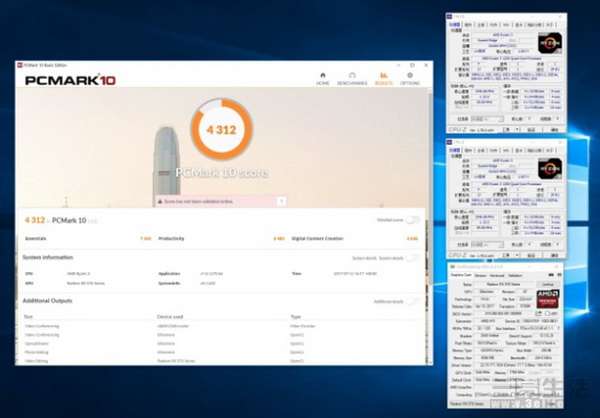Click upper CPU-Z title bar icon
The image size is (600, 418).
tap(450, 16)
